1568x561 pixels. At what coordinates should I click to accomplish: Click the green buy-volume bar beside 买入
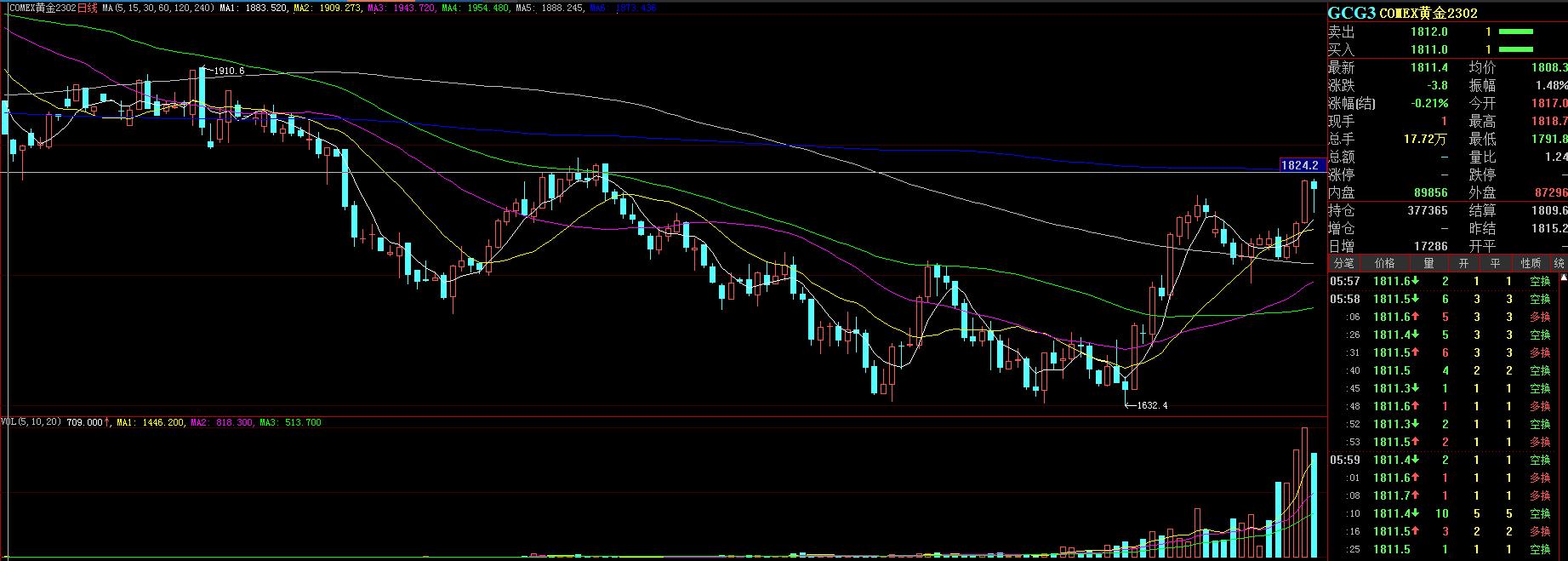pos(1515,49)
